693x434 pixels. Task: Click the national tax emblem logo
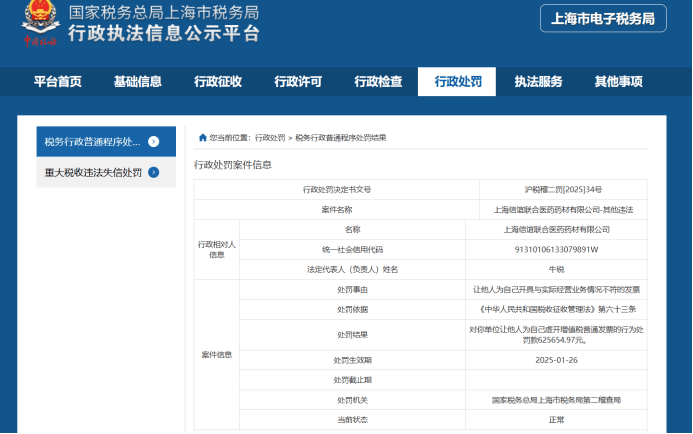click(40, 24)
